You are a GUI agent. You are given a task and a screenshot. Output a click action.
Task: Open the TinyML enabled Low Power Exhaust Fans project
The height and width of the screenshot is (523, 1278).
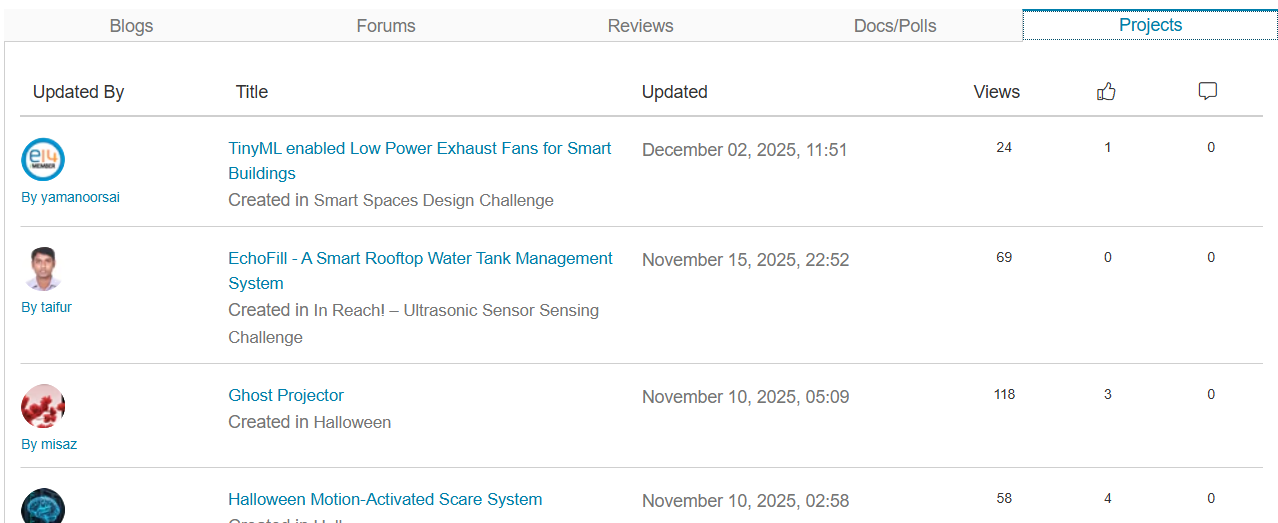coord(419,149)
